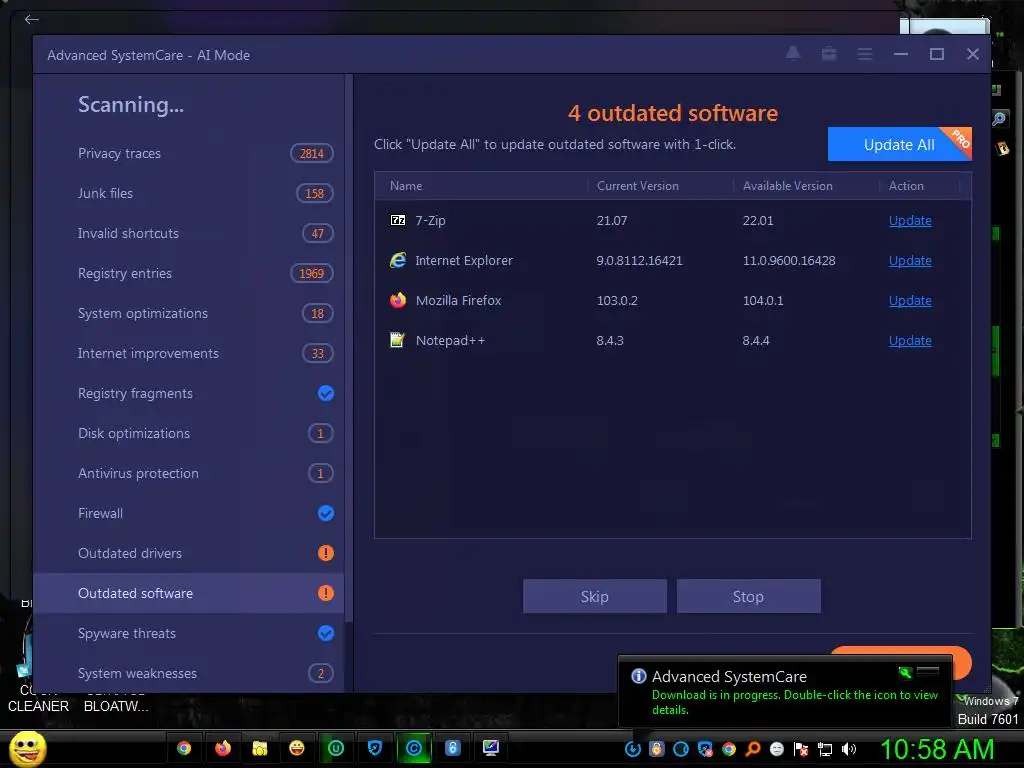This screenshot has width=1024, height=768.
Task: Click the Internet Explorer icon in list
Action: [398, 260]
